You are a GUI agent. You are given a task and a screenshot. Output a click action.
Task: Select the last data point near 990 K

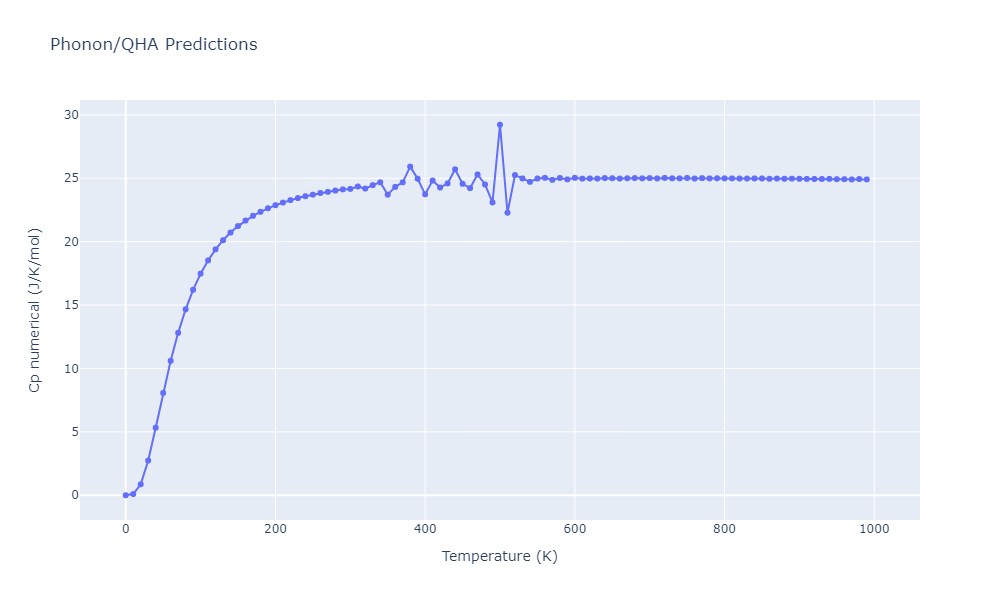click(x=867, y=179)
